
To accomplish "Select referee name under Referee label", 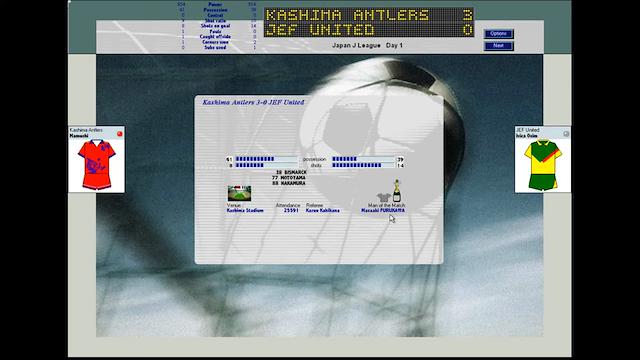I will pyautogui.click(x=322, y=211).
